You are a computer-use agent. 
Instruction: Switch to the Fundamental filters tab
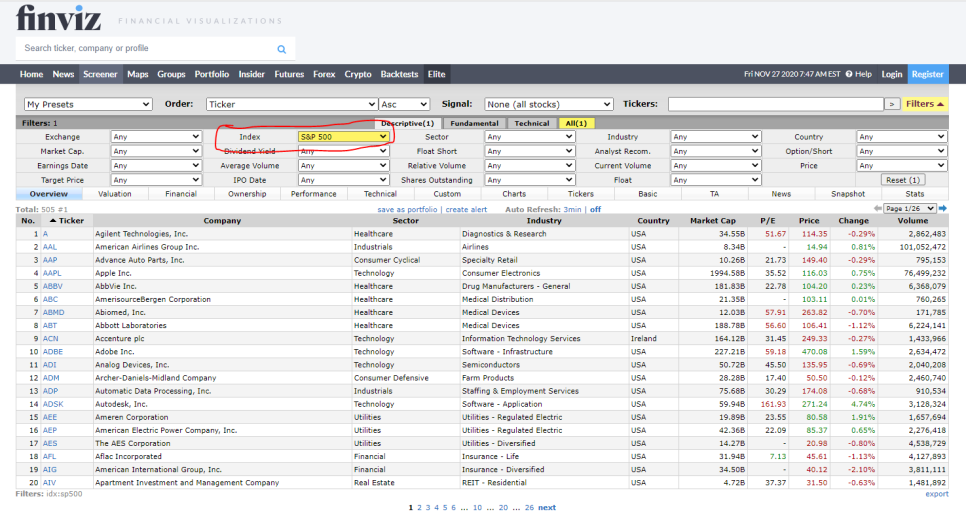(474, 123)
